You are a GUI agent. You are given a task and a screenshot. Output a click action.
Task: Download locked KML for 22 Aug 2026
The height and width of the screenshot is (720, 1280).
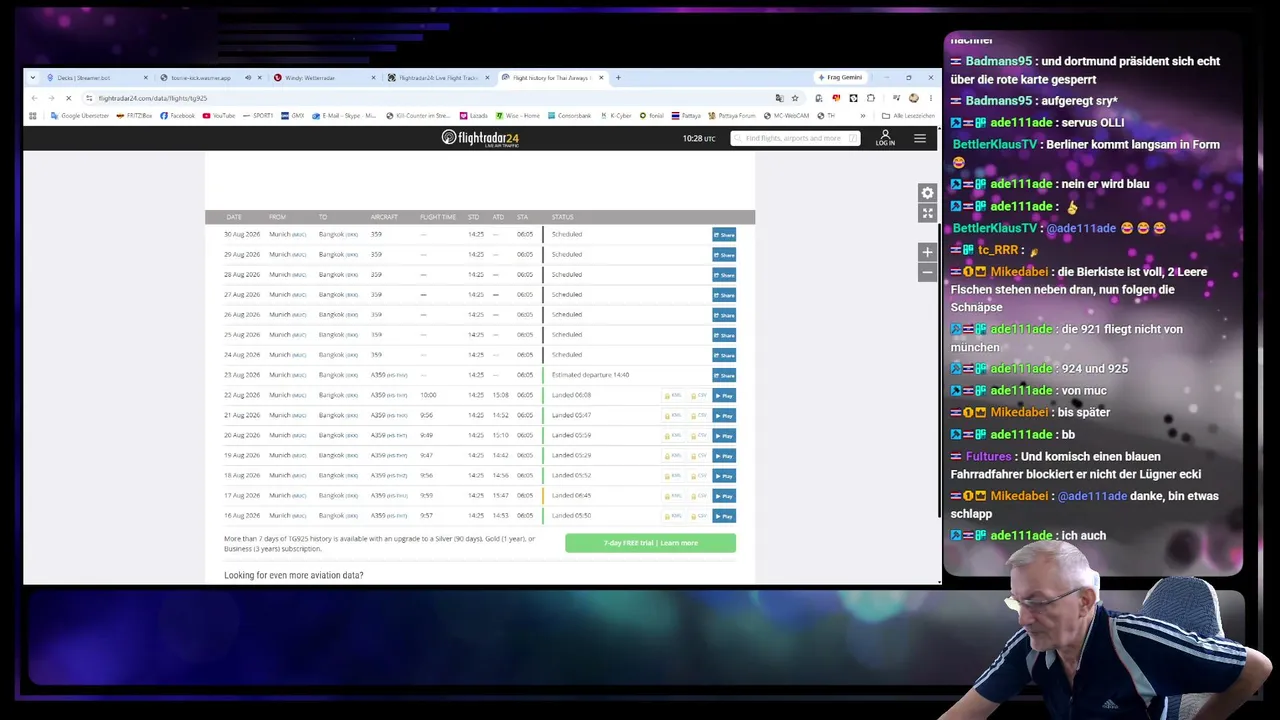[x=673, y=395]
